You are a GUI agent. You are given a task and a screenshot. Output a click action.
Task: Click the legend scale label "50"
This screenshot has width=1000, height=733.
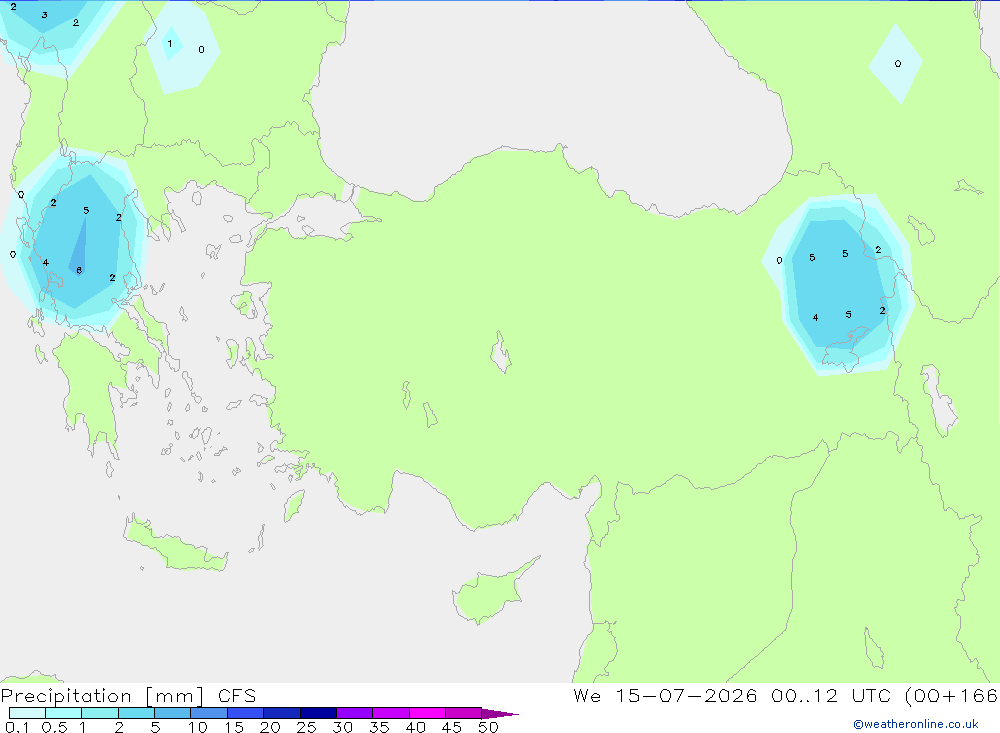488,727
